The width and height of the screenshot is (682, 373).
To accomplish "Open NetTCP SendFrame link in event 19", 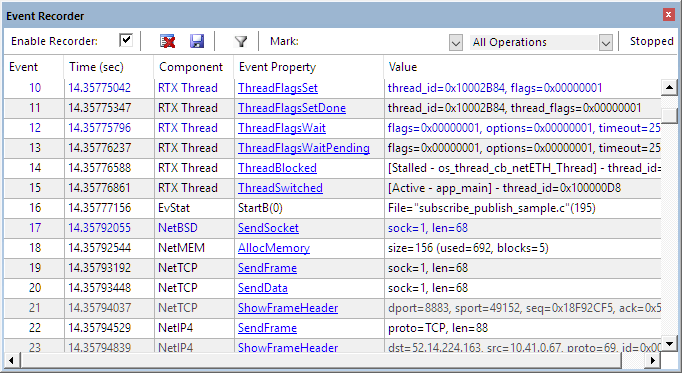I will pyautogui.click(x=267, y=268).
